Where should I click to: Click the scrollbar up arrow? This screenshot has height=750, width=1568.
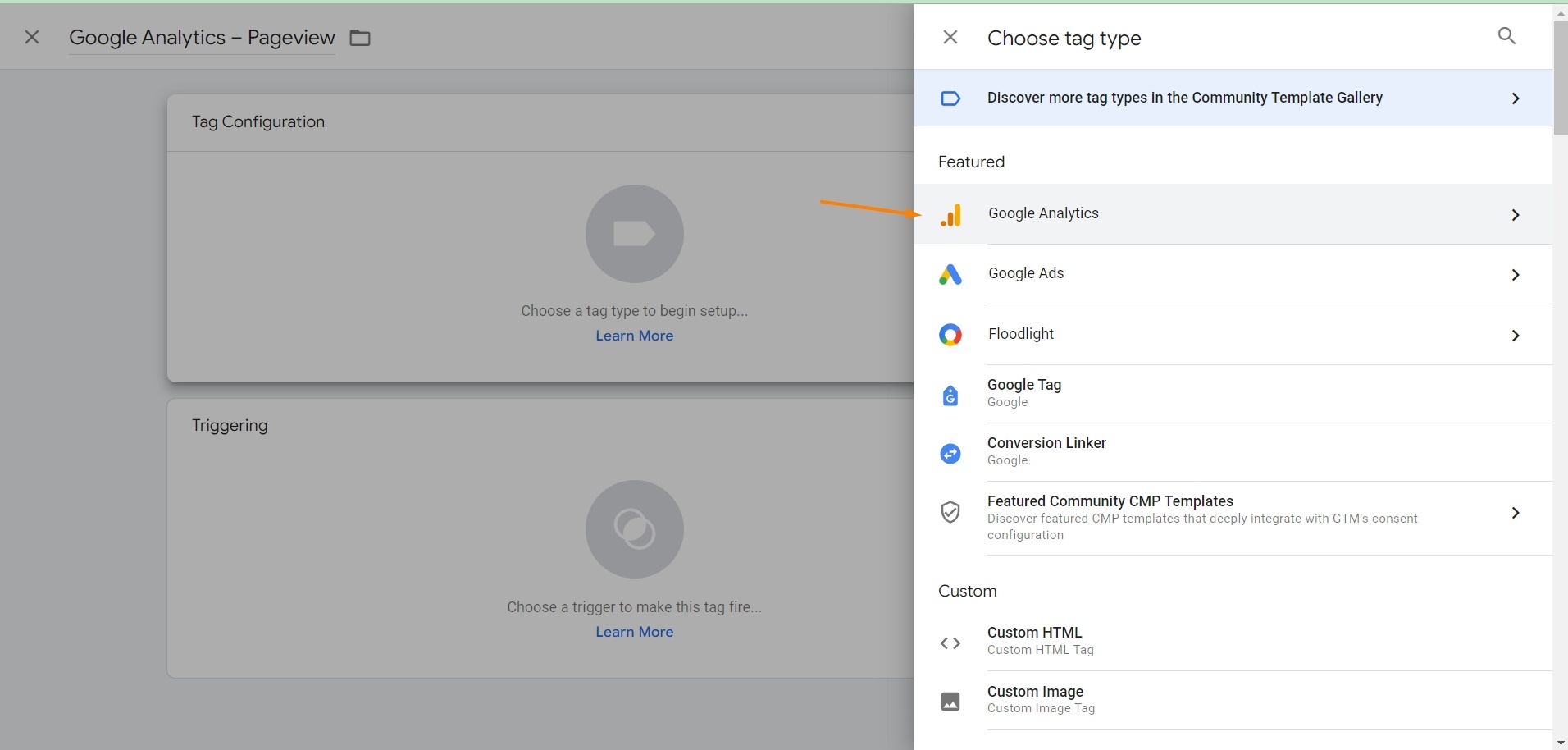coord(1561,13)
